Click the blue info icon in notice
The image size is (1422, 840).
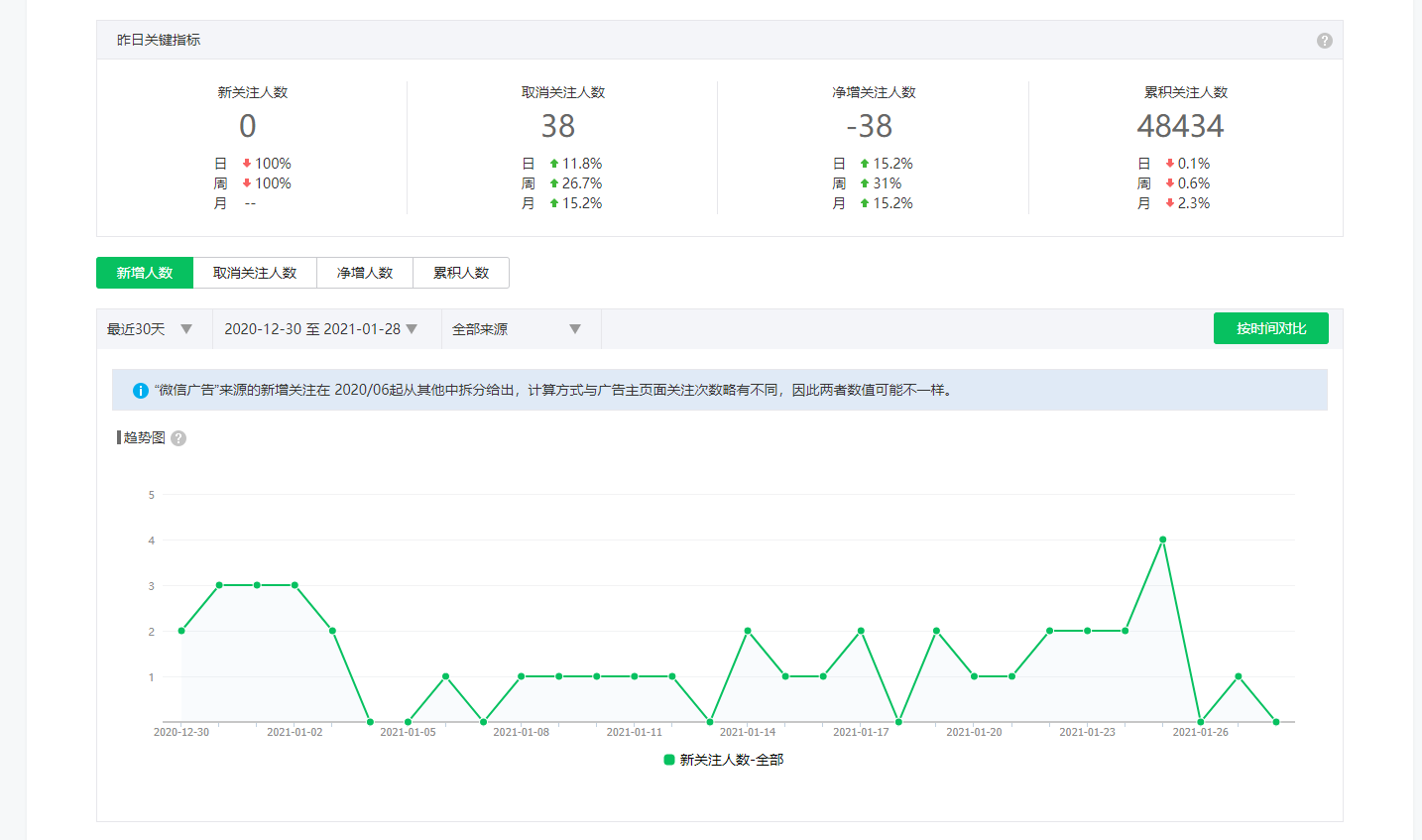click(140, 391)
